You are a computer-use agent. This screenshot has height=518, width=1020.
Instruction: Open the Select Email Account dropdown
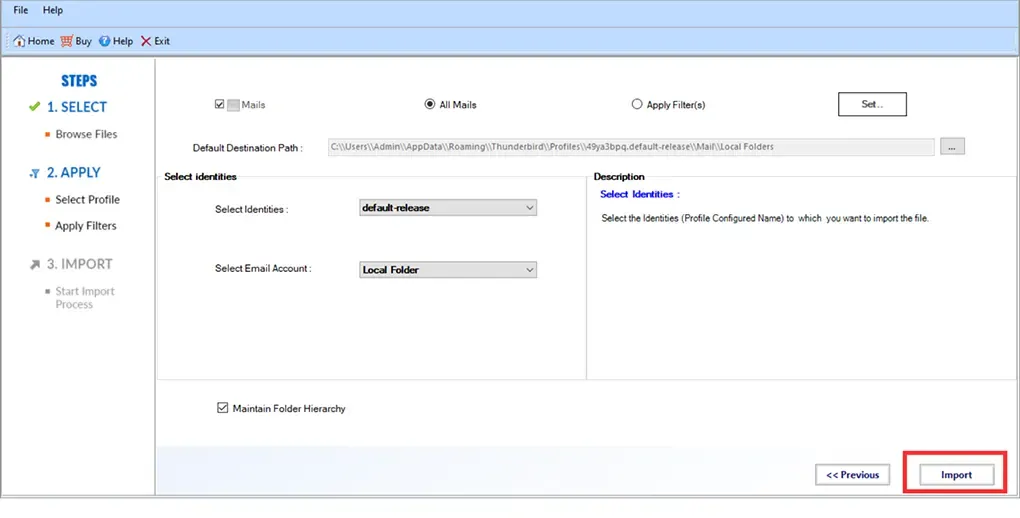tap(448, 269)
